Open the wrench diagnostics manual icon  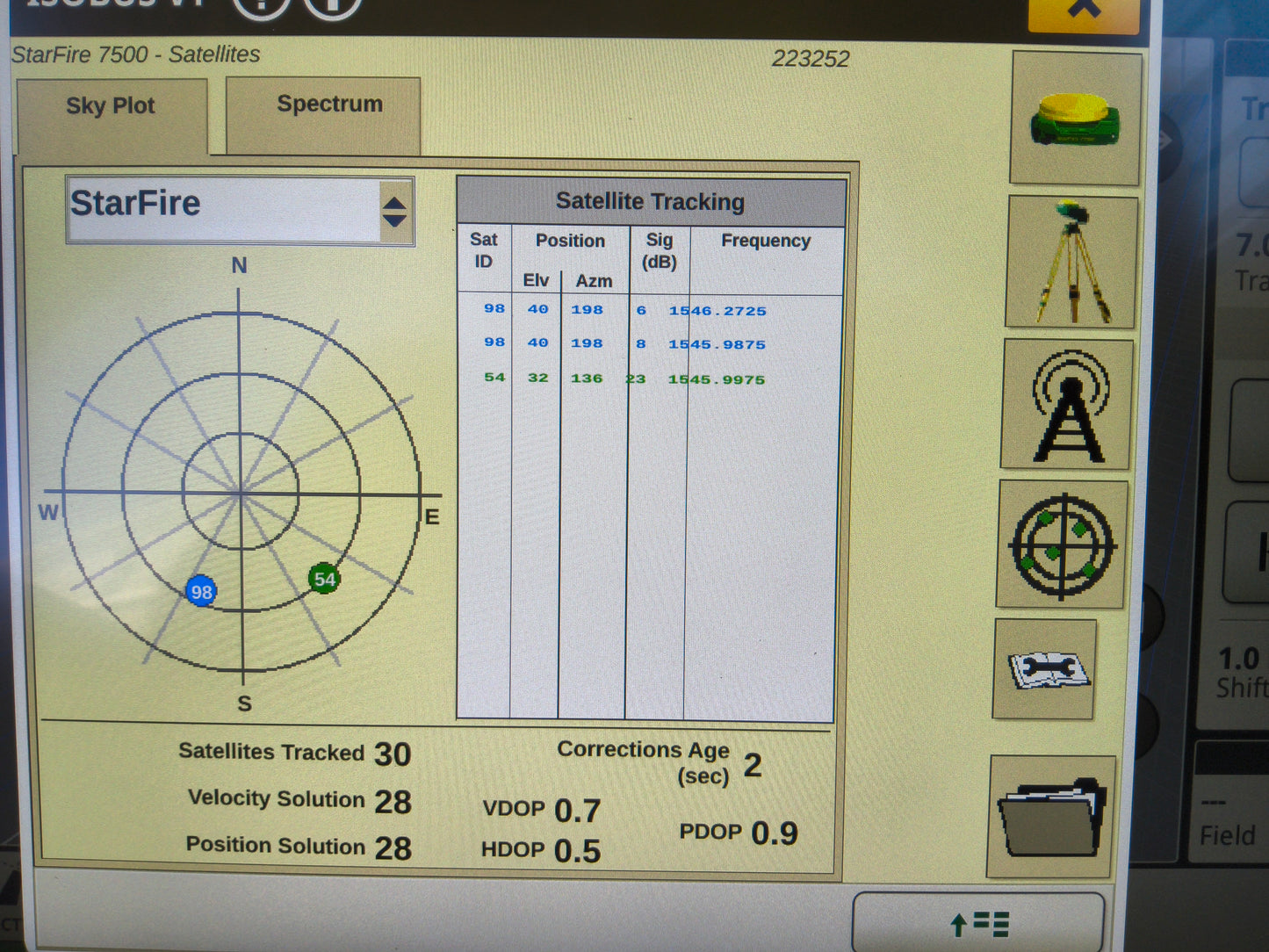tap(1045, 669)
